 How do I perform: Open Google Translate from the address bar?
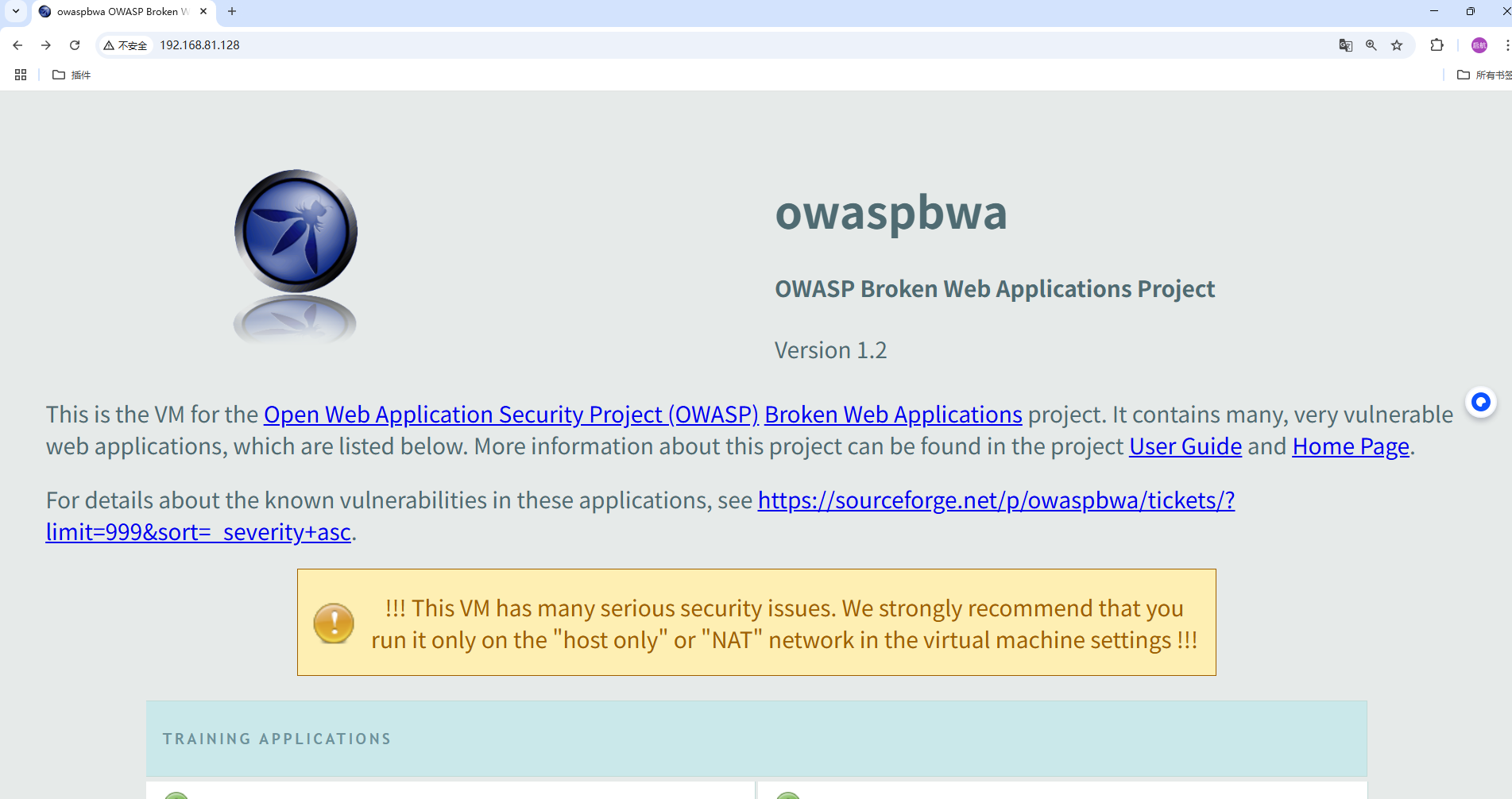pyautogui.click(x=1344, y=45)
